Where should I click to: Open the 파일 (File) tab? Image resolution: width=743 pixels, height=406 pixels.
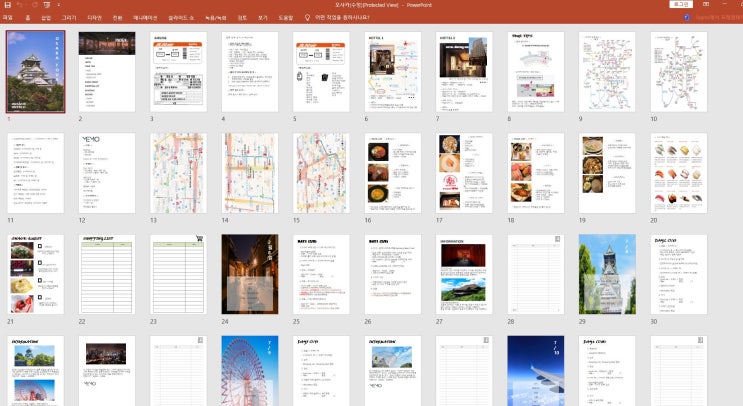click(8, 18)
